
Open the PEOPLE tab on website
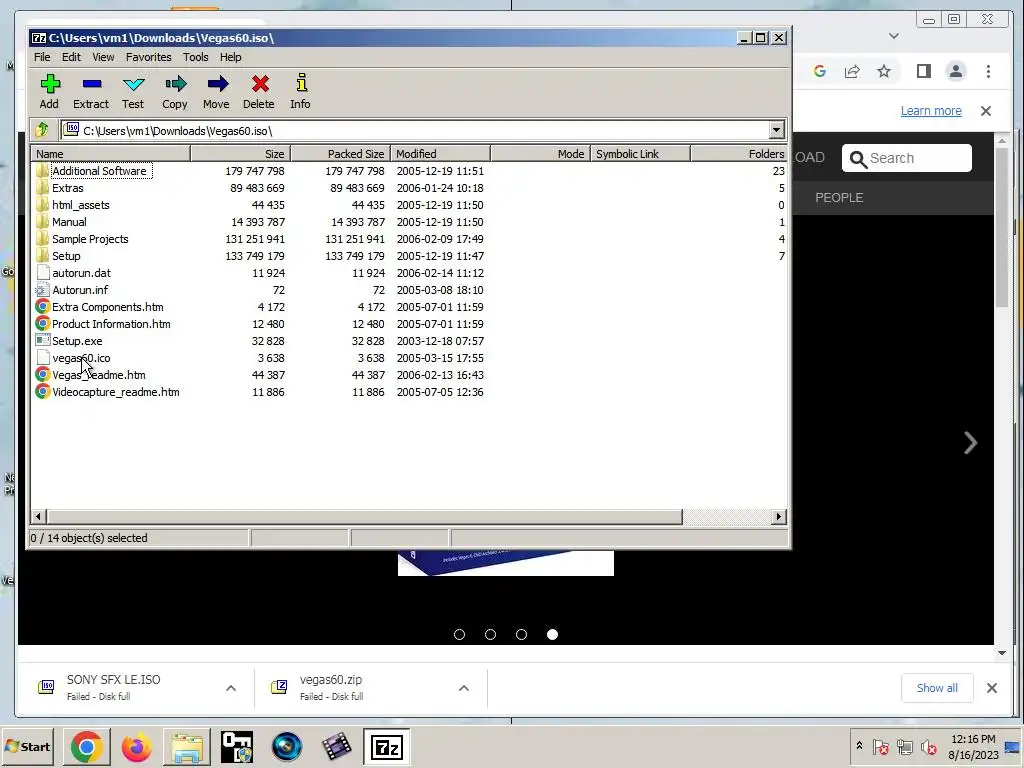(839, 198)
